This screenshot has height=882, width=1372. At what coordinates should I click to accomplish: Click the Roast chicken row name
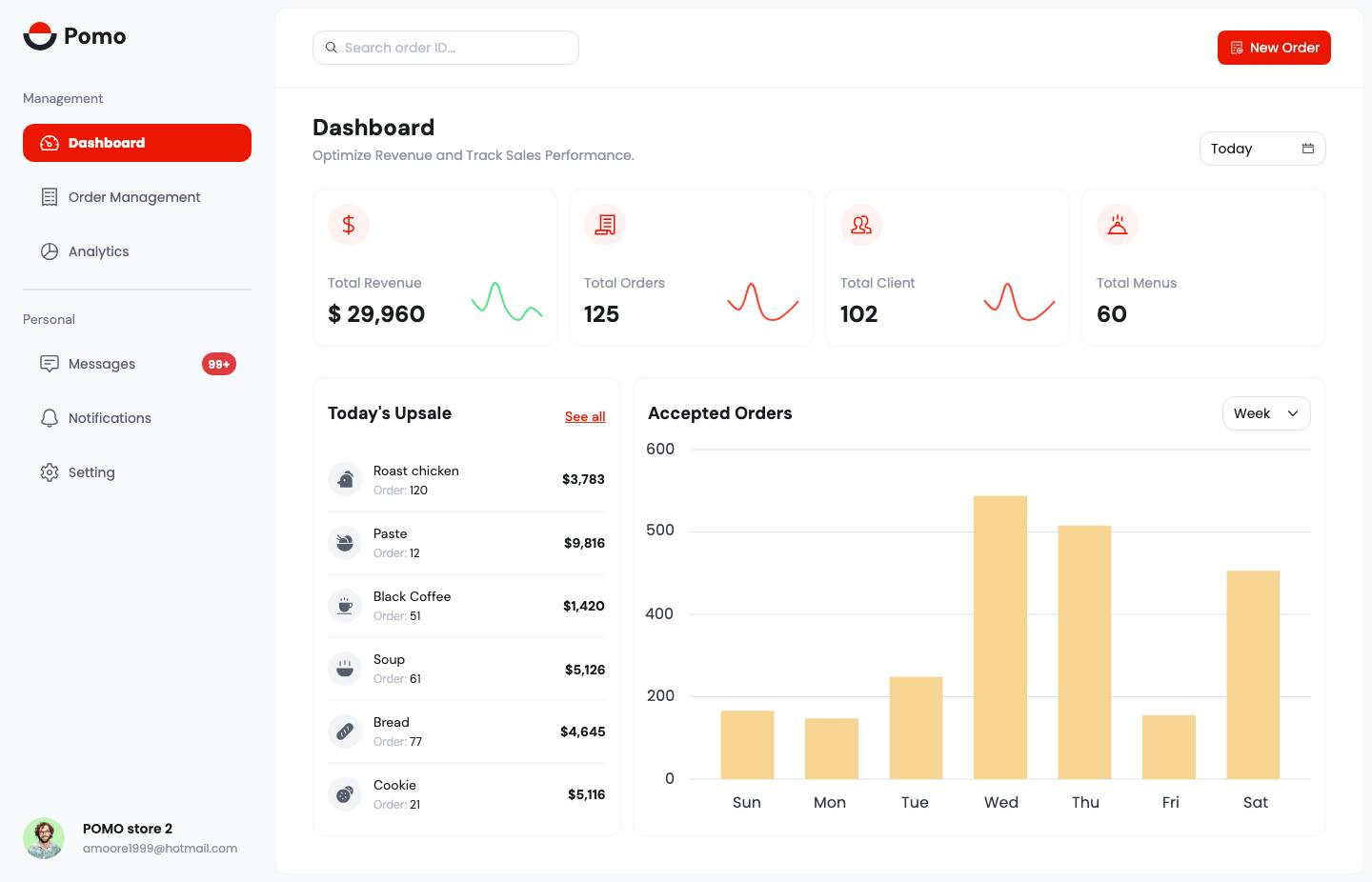[416, 471]
